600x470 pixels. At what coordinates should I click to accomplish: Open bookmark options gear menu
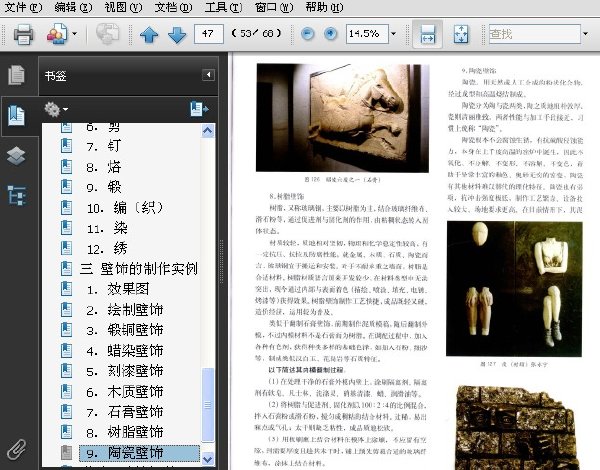click(56, 109)
